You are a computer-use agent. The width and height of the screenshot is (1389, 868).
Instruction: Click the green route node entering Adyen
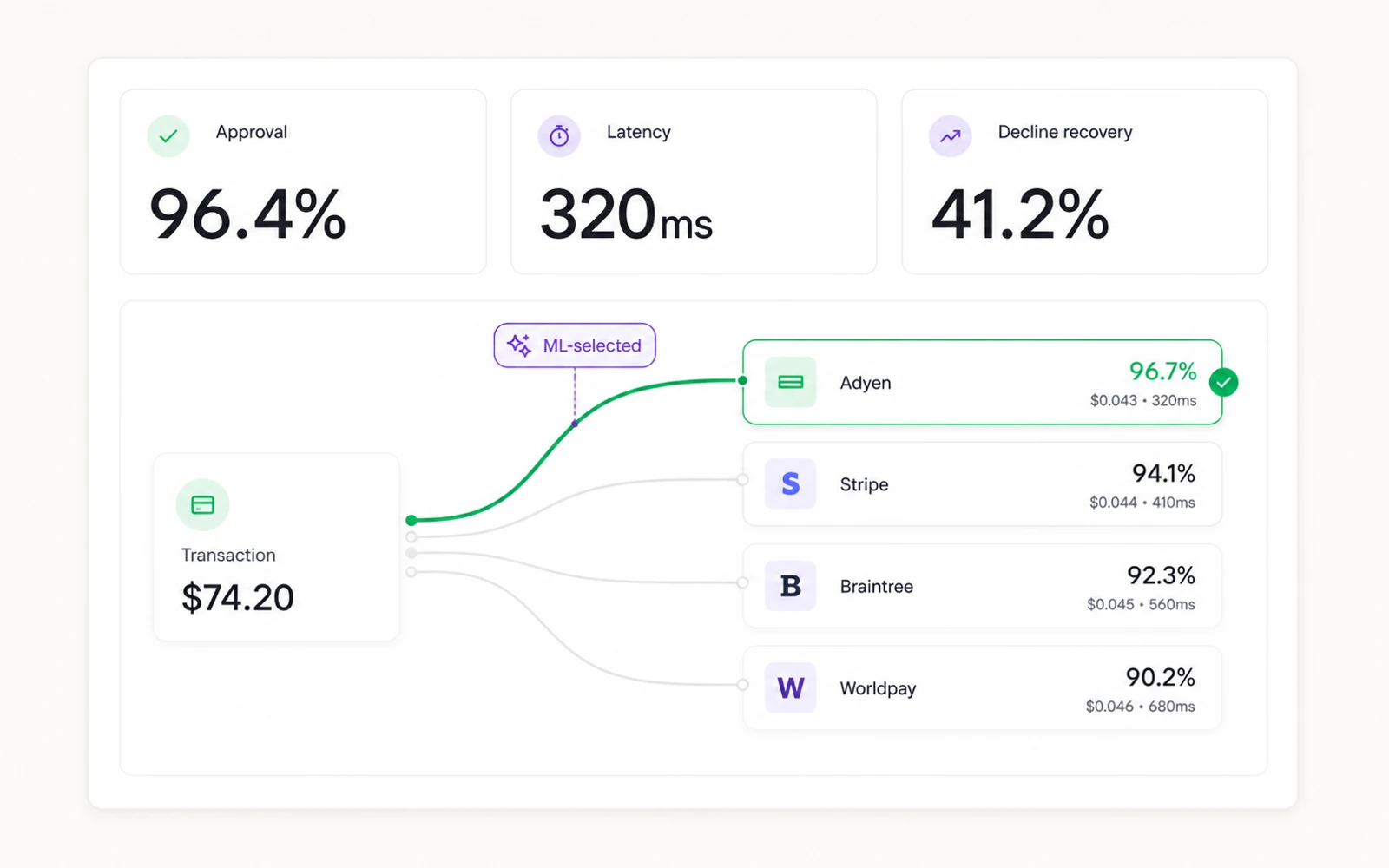click(x=742, y=380)
